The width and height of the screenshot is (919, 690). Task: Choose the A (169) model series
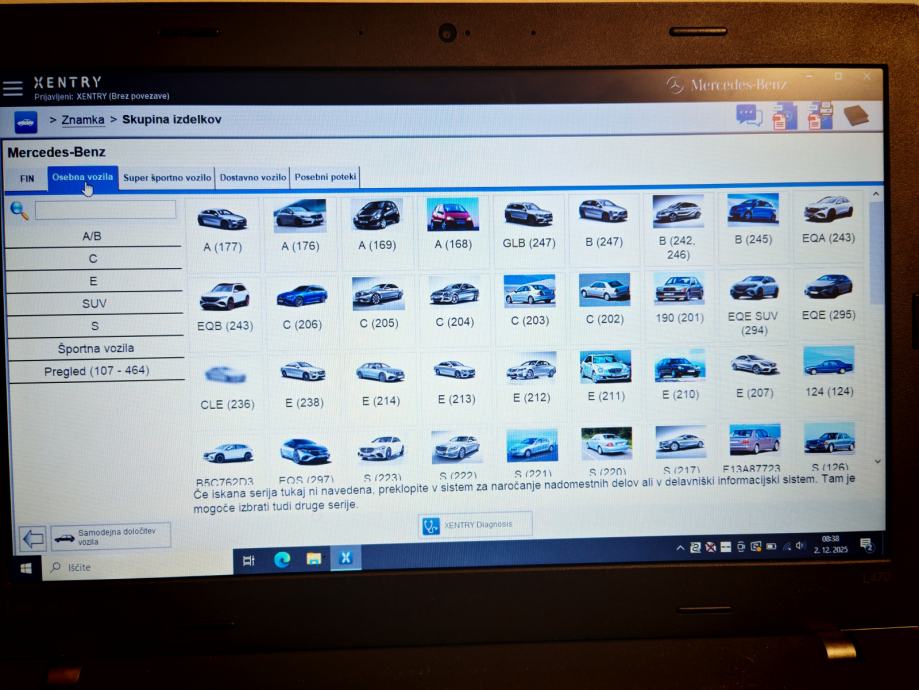tap(377, 225)
